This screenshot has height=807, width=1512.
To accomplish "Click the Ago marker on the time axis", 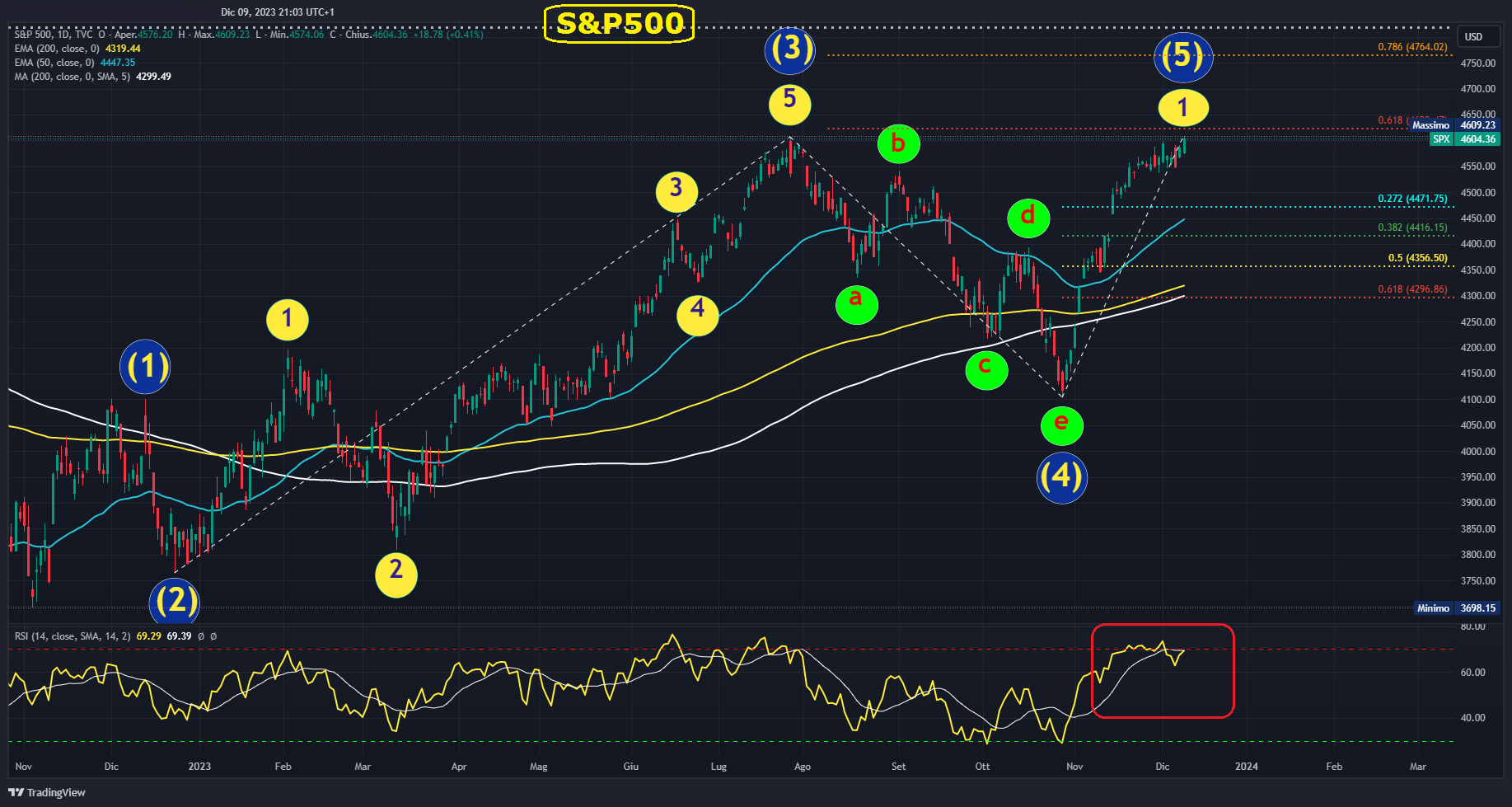I will [802, 767].
